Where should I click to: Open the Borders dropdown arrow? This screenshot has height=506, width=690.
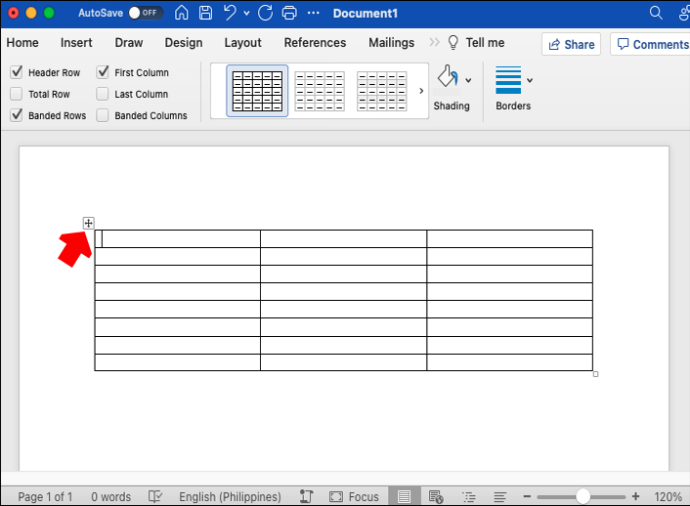(x=530, y=80)
